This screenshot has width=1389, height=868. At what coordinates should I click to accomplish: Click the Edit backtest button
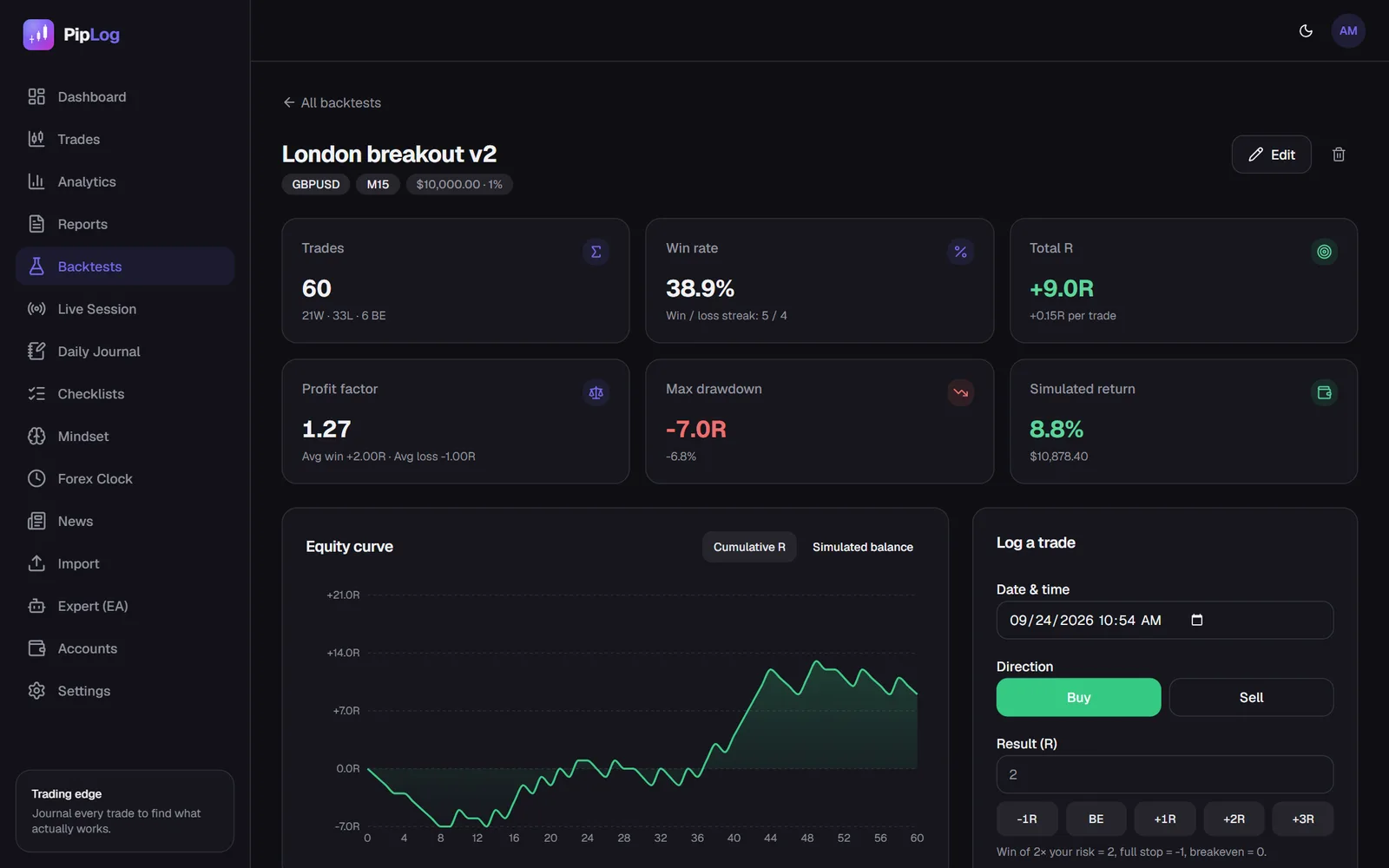(x=1271, y=155)
